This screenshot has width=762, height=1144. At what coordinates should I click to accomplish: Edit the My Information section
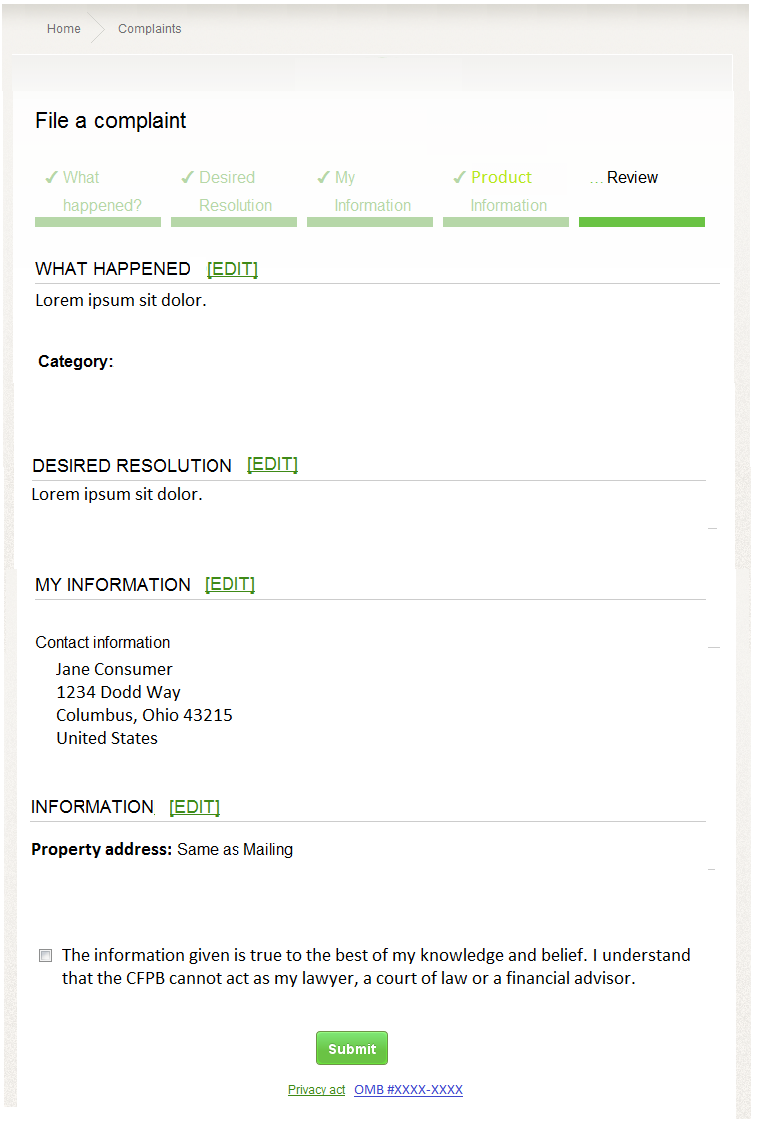pyautogui.click(x=230, y=584)
